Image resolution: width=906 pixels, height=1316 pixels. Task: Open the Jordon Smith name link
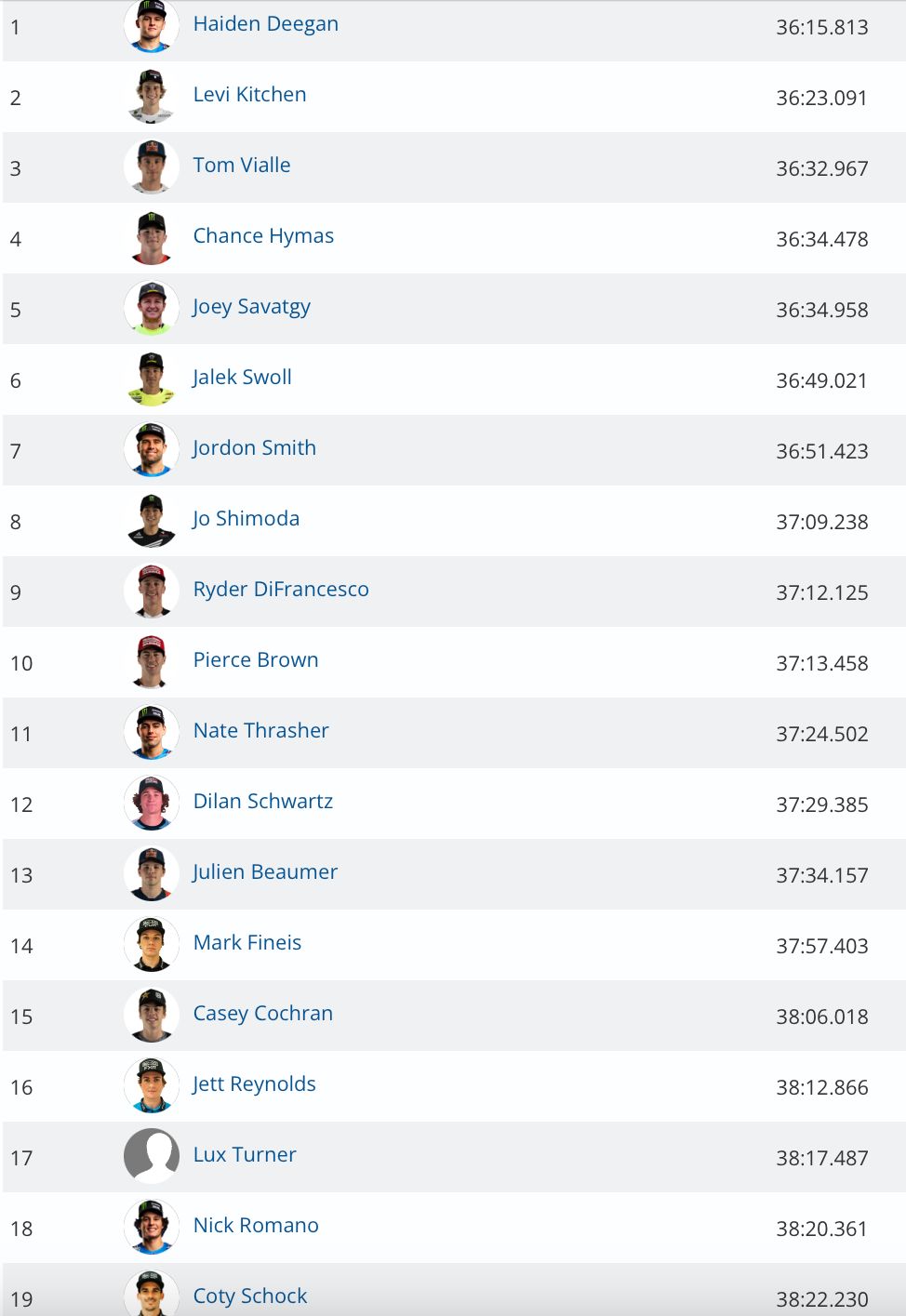click(254, 448)
